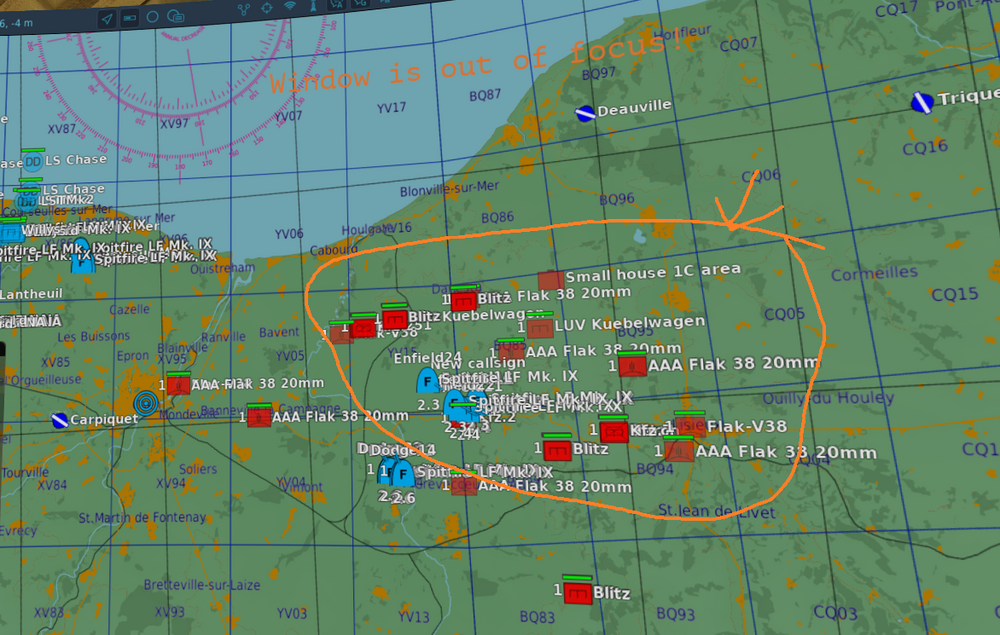Select the Trique airfield marker at the map edge
1000x635 pixels.
(x=922, y=102)
